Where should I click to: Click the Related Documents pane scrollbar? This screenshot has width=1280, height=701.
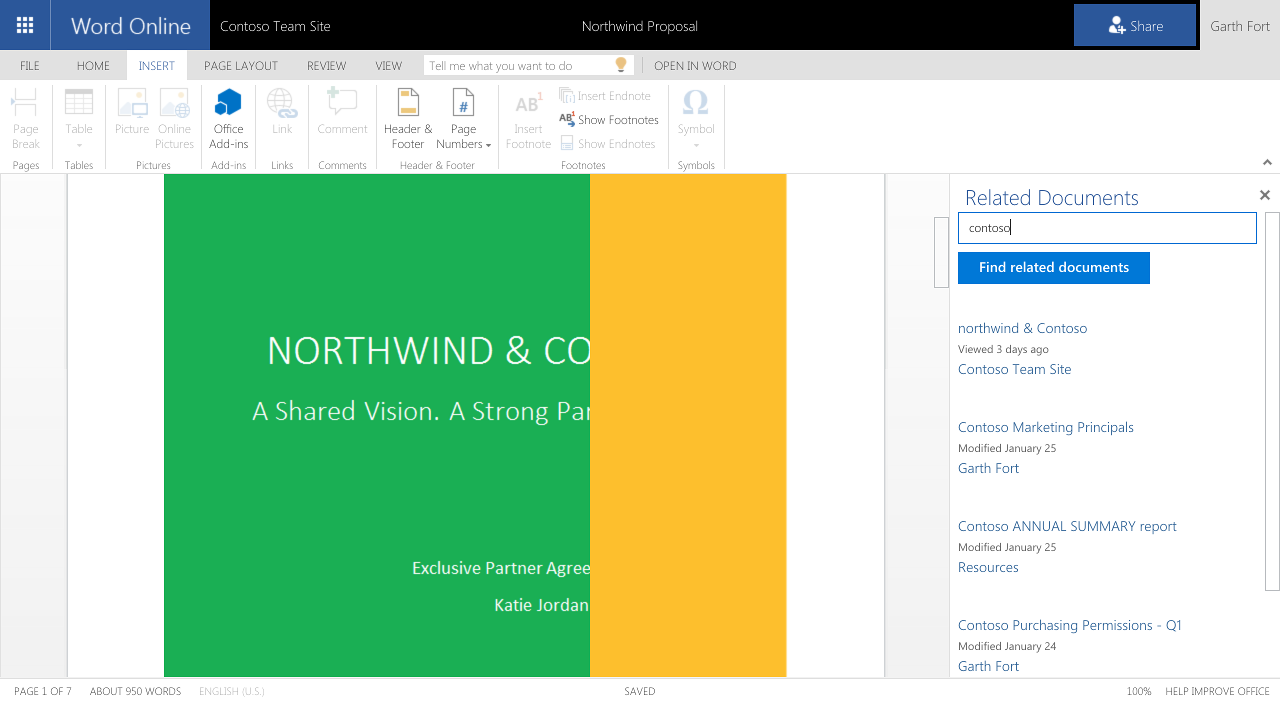point(1272,401)
